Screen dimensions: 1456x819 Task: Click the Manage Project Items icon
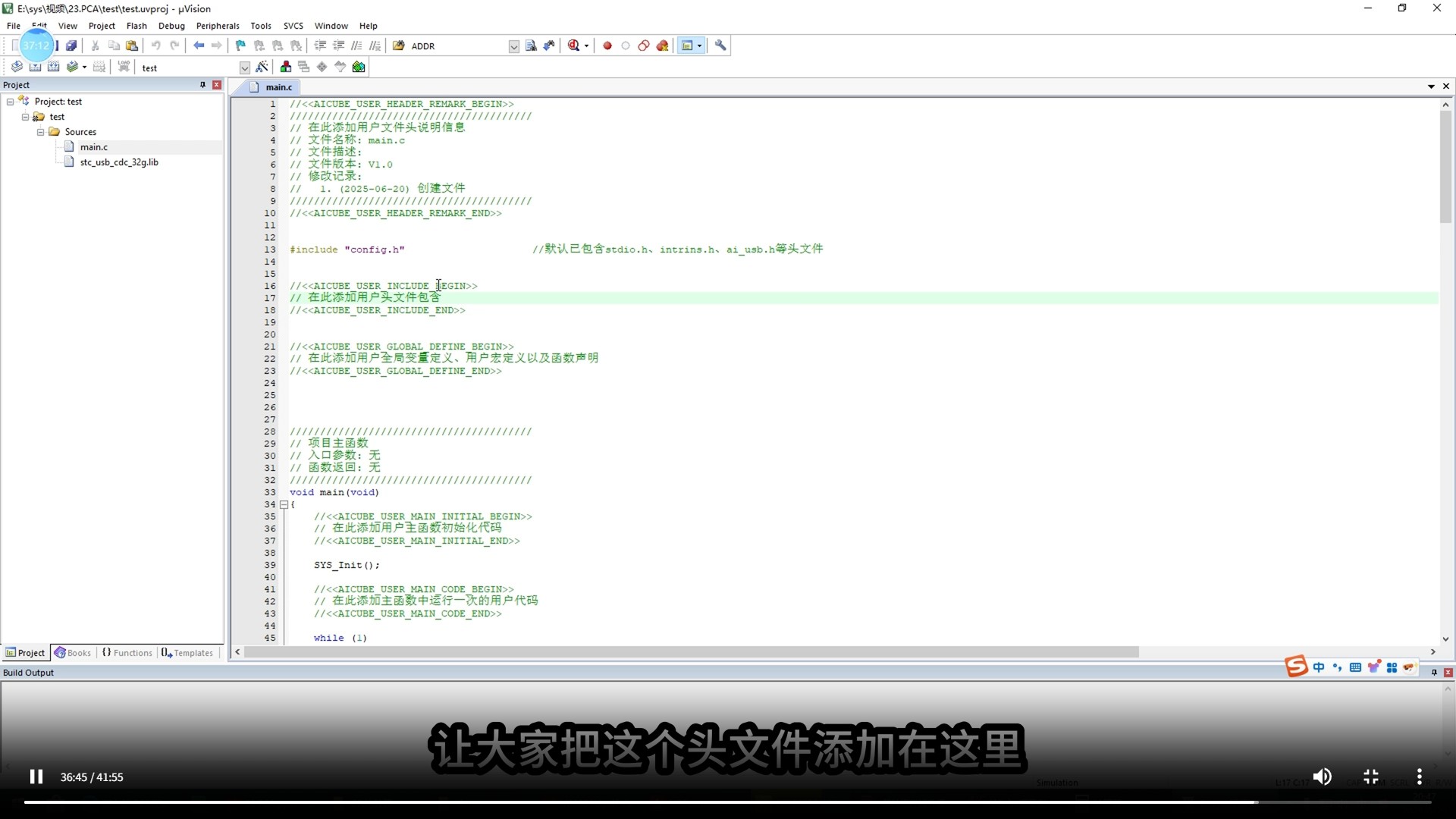click(x=286, y=67)
